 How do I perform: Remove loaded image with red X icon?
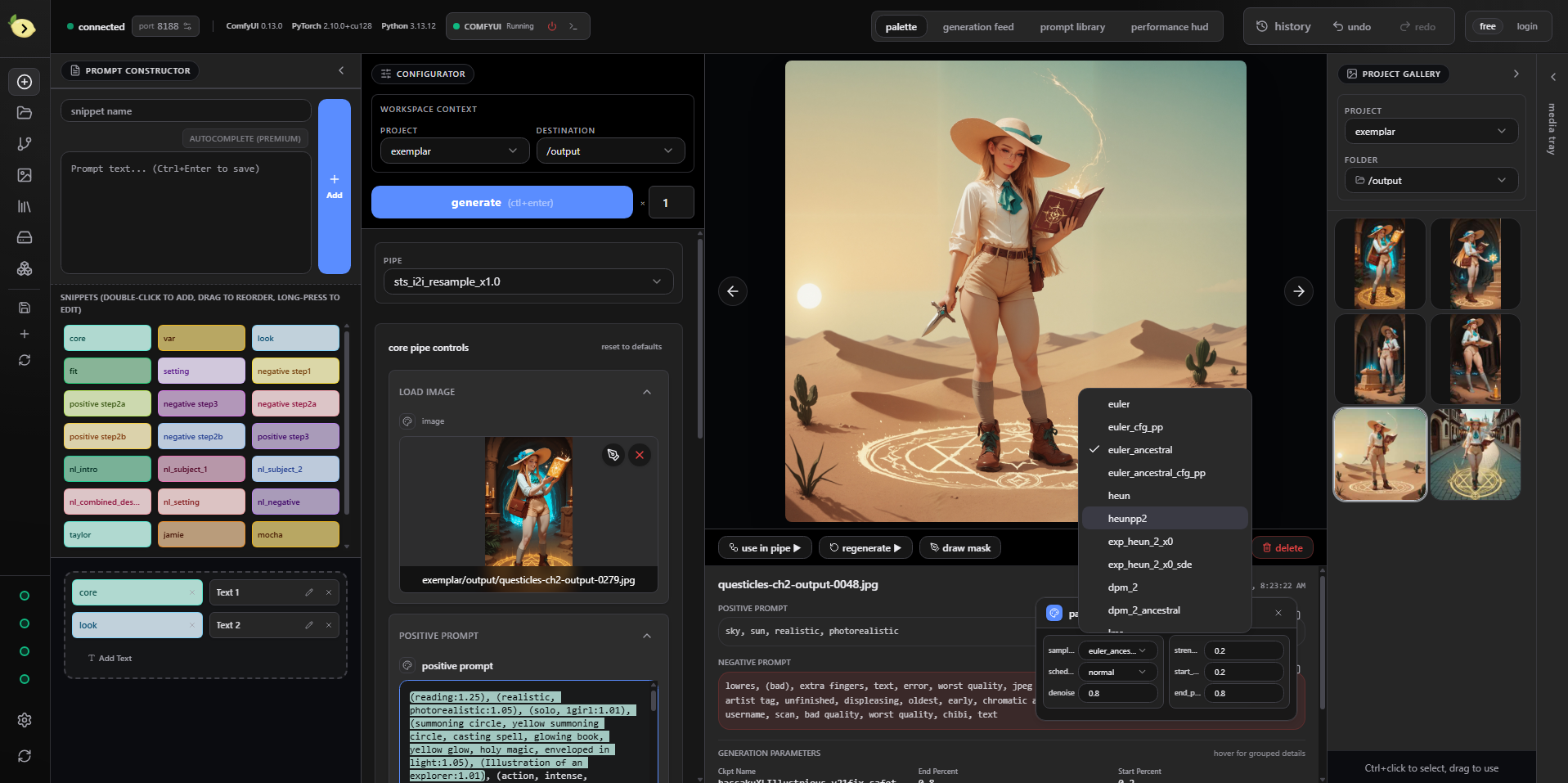(x=640, y=455)
